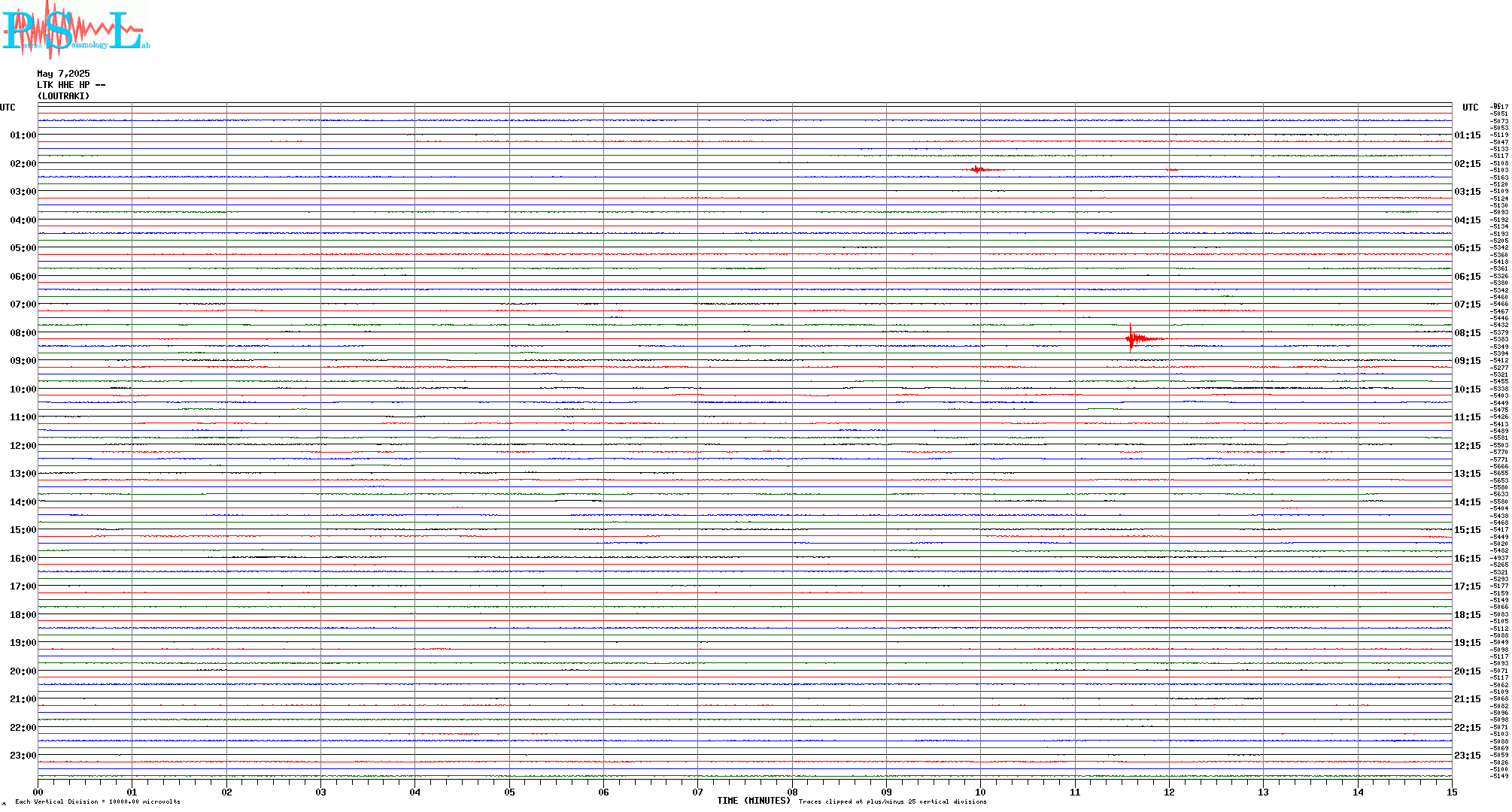Click the TIME (MINUTES) axis title

point(753,801)
